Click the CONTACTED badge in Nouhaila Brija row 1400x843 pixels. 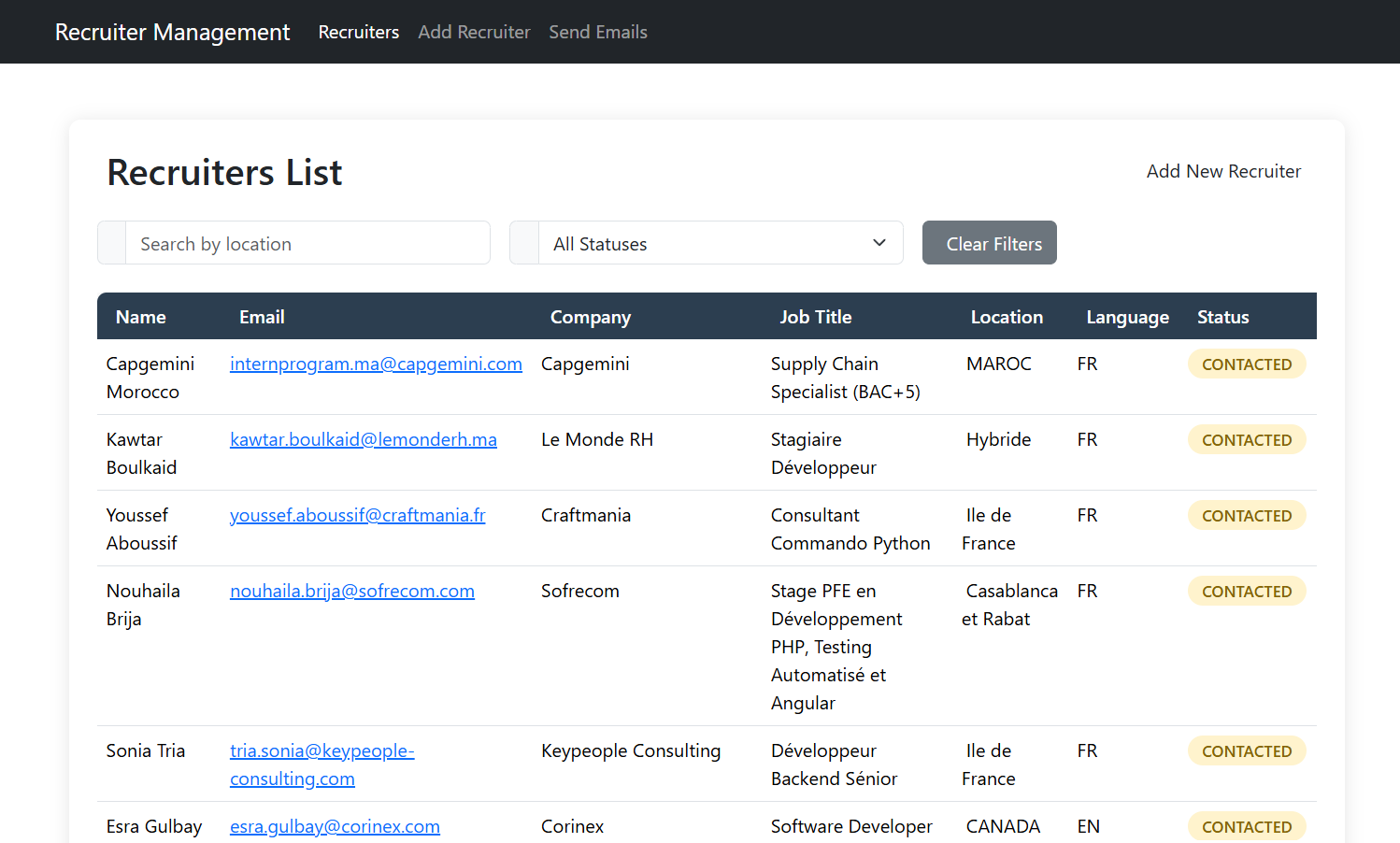pos(1247,591)
